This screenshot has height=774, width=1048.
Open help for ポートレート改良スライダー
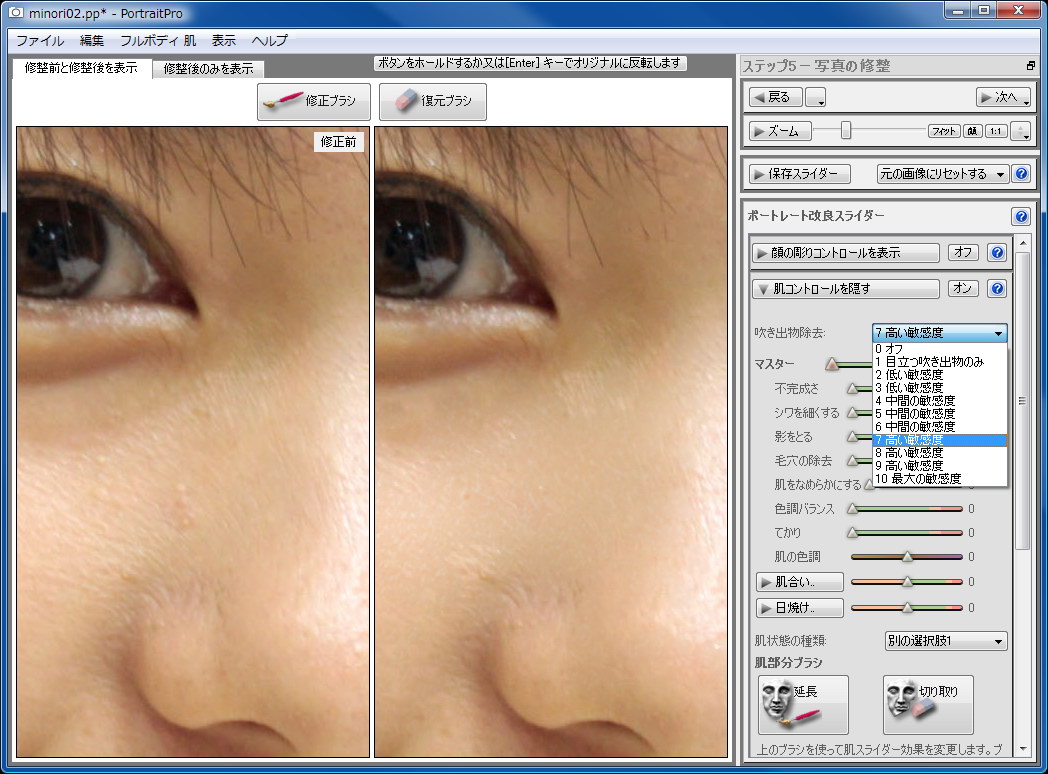(1021, 216)
